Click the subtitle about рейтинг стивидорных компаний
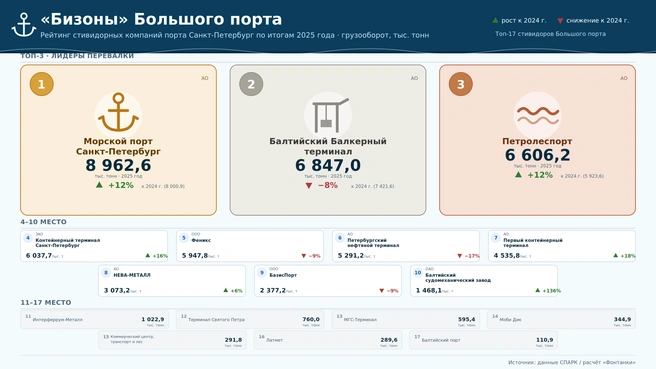656x369 pixels. [235, 35]
